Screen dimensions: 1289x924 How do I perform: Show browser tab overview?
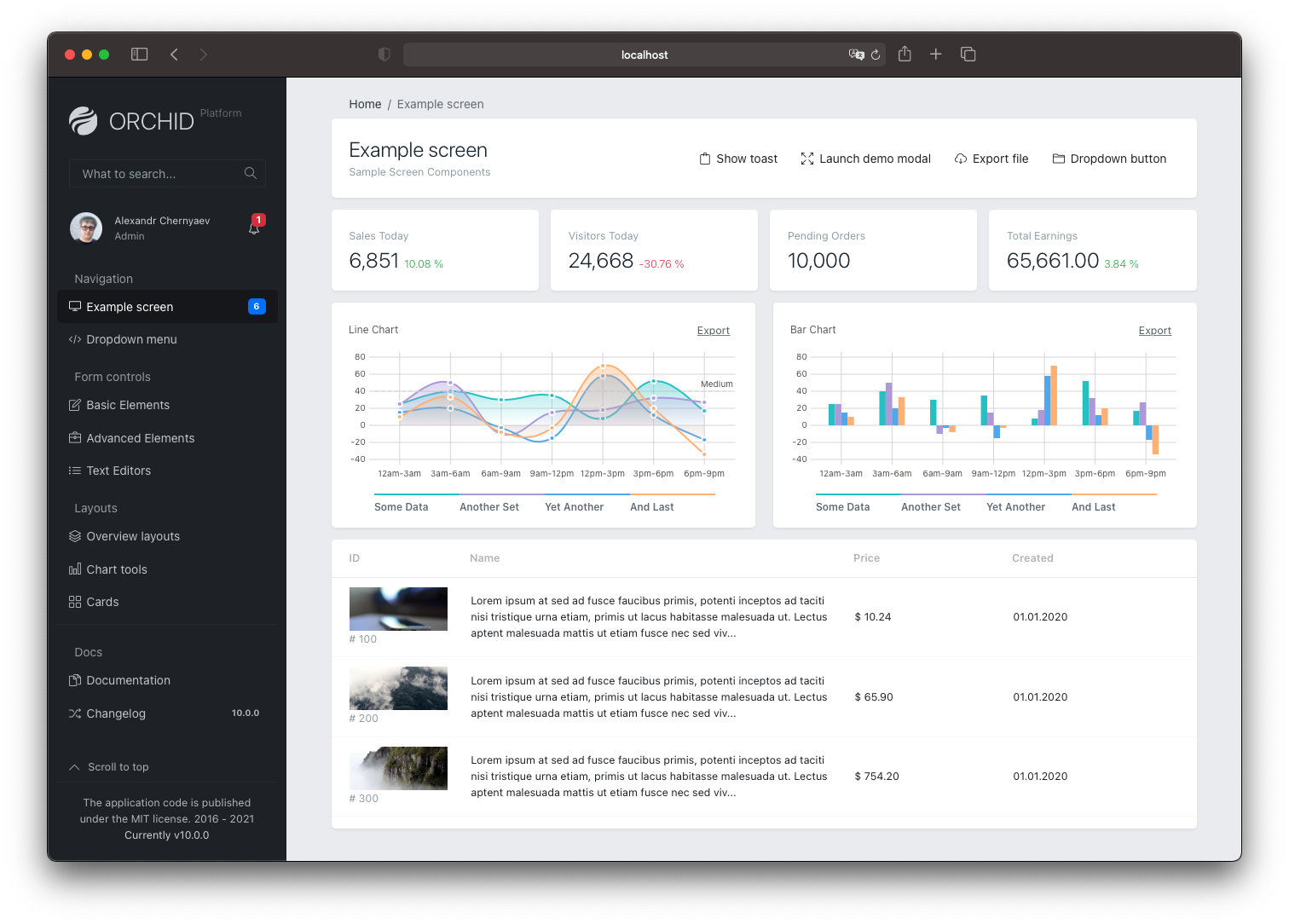point(968,54)
